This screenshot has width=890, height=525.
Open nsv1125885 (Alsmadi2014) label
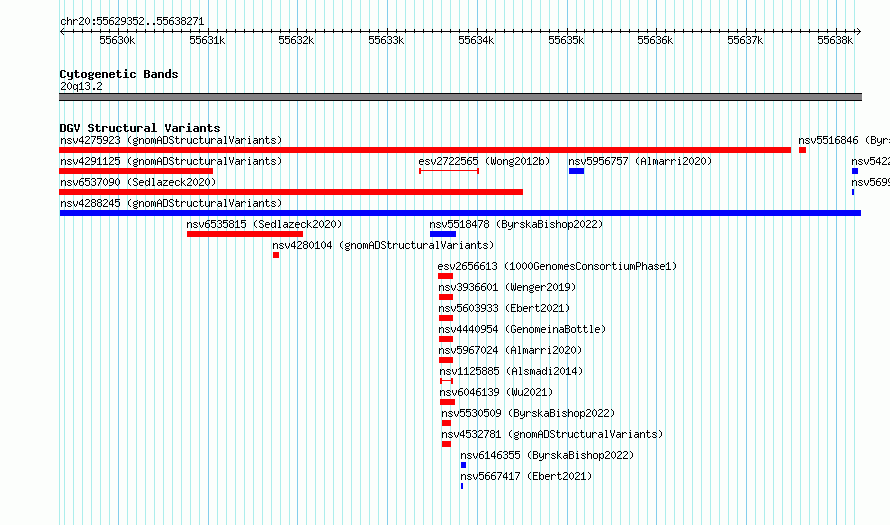coord(511,371)
